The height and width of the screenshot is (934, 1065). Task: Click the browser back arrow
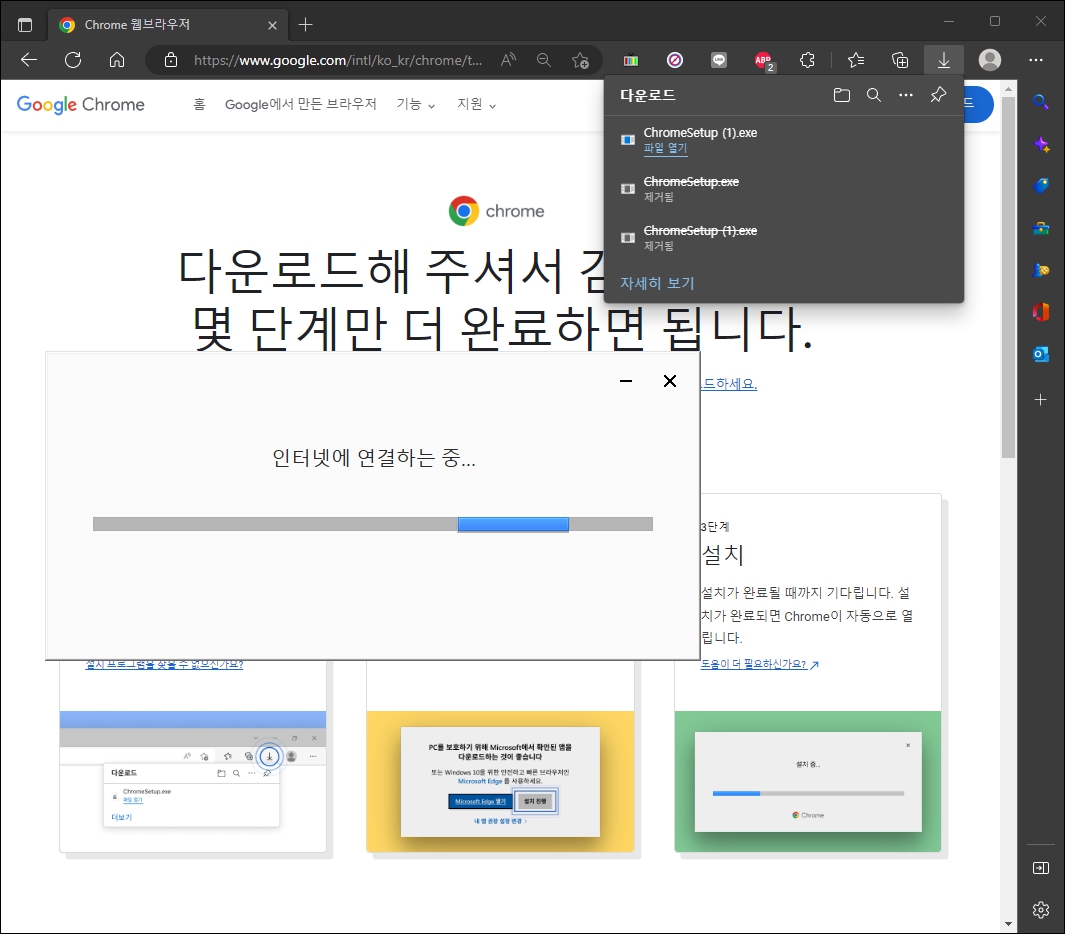pyautogui.click(x=29, y=60)
